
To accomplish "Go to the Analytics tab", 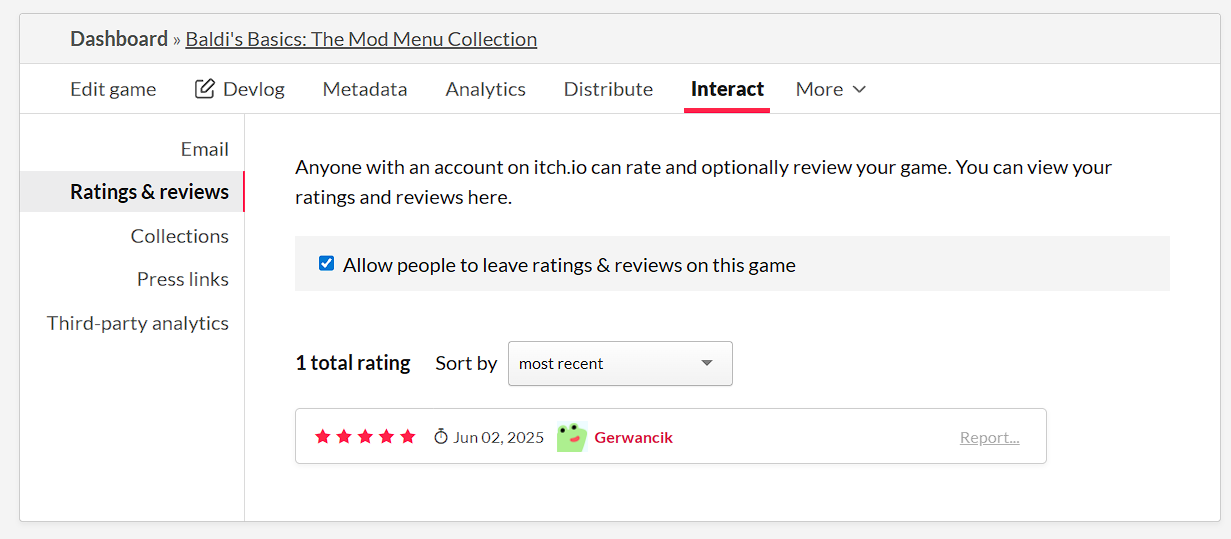I will 485,89.
